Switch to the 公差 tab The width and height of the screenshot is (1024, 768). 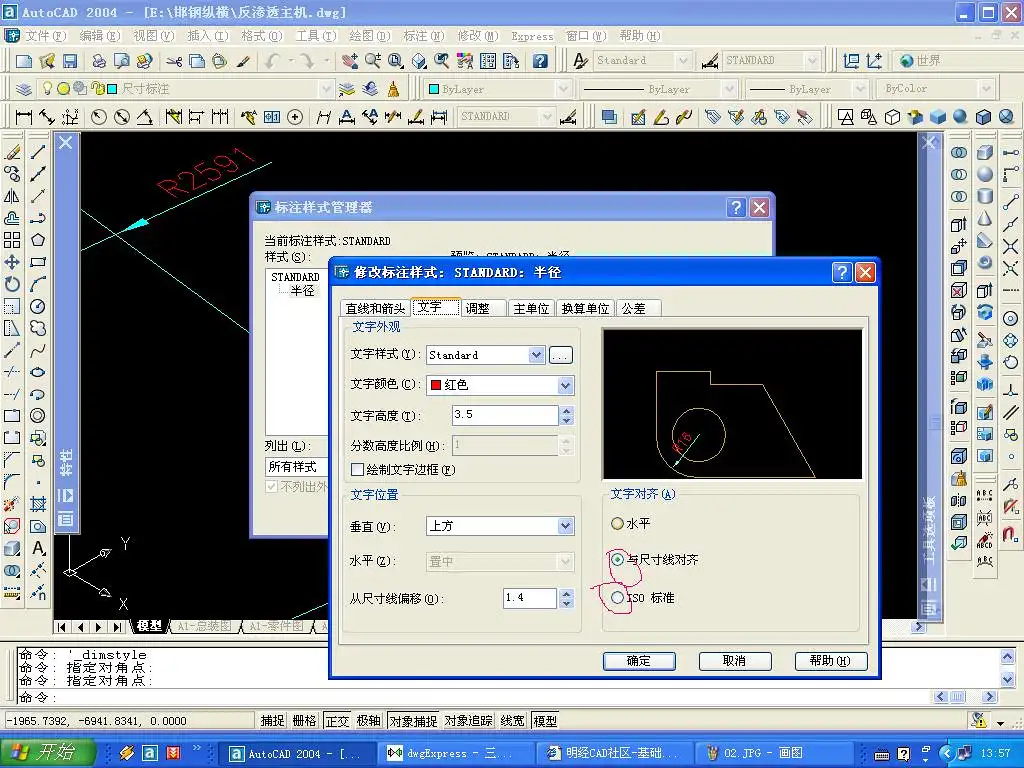(x=633, y=308)
